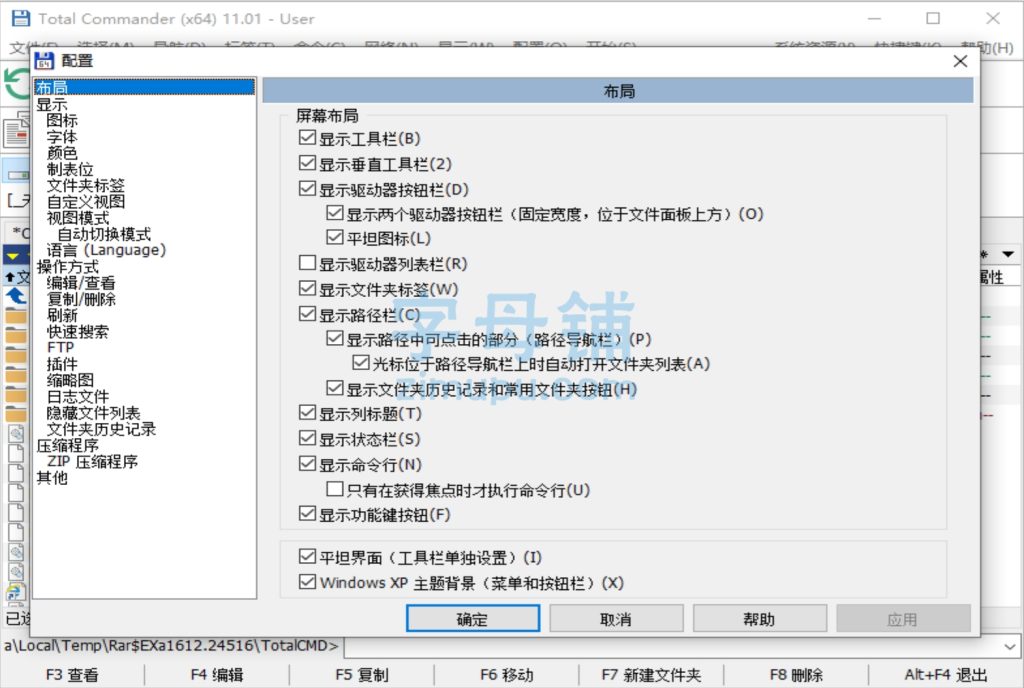Screen dimensions: 1024x688
Task: Open 帮助(H) menu in main window
Action: 986,48
